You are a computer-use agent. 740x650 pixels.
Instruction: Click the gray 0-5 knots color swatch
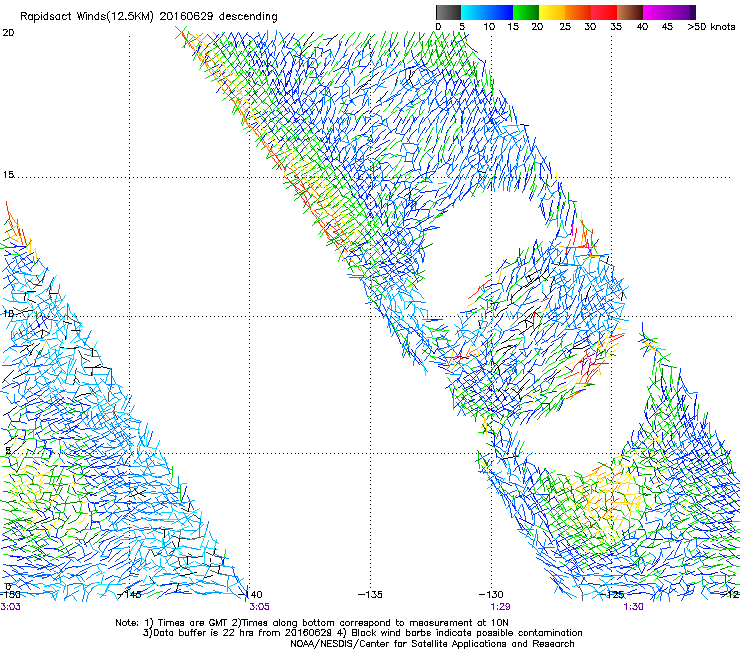tap(448, 12)
